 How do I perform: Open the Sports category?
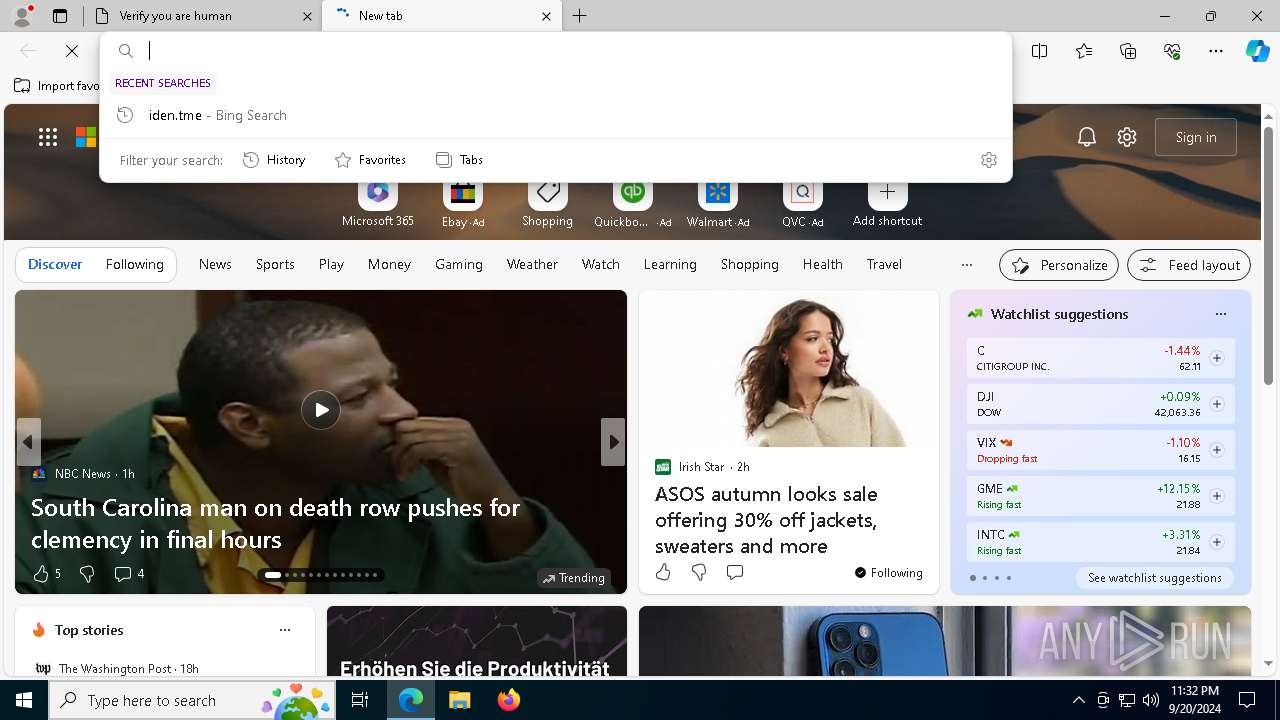tap(275, 264)
